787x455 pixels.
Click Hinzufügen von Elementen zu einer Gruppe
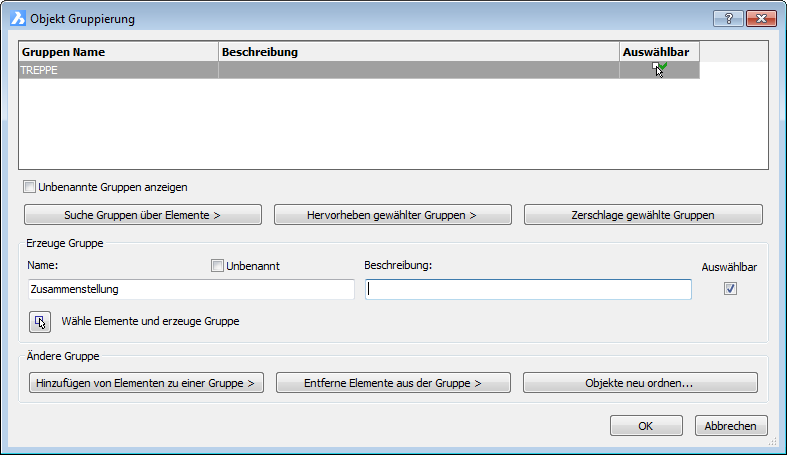144,382
